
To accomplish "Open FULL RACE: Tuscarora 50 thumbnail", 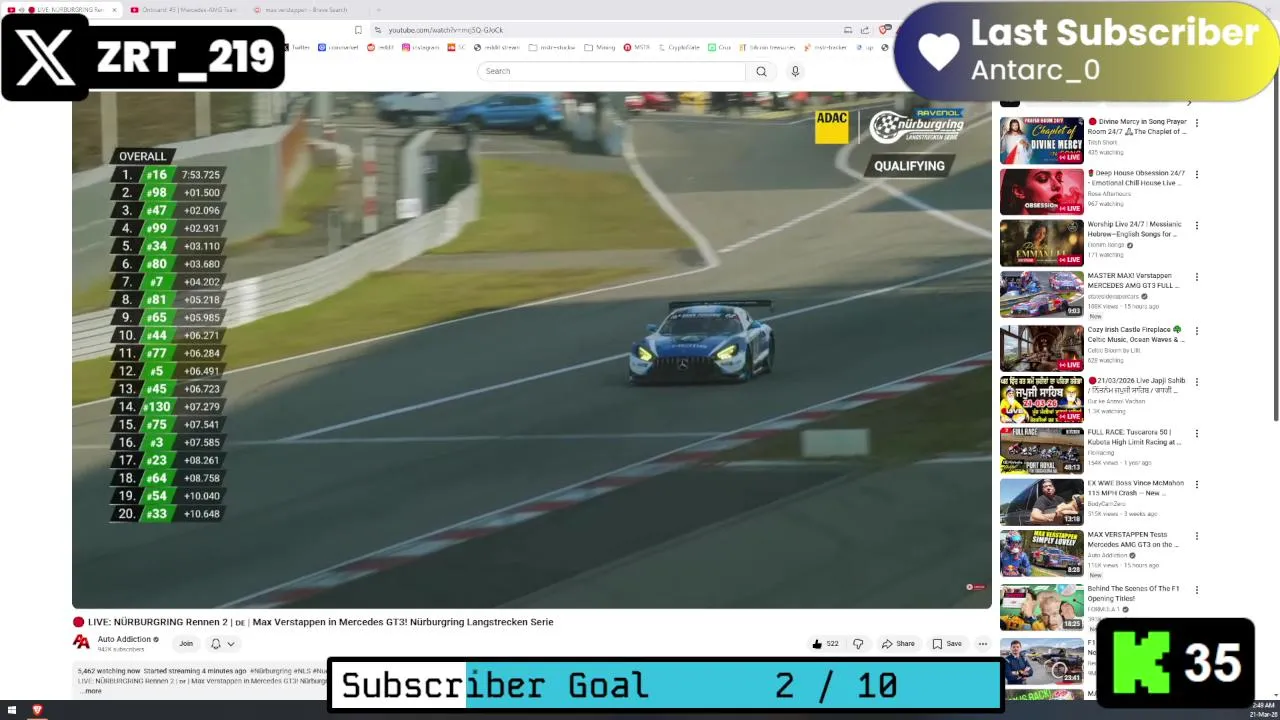I will [1042, 450].
